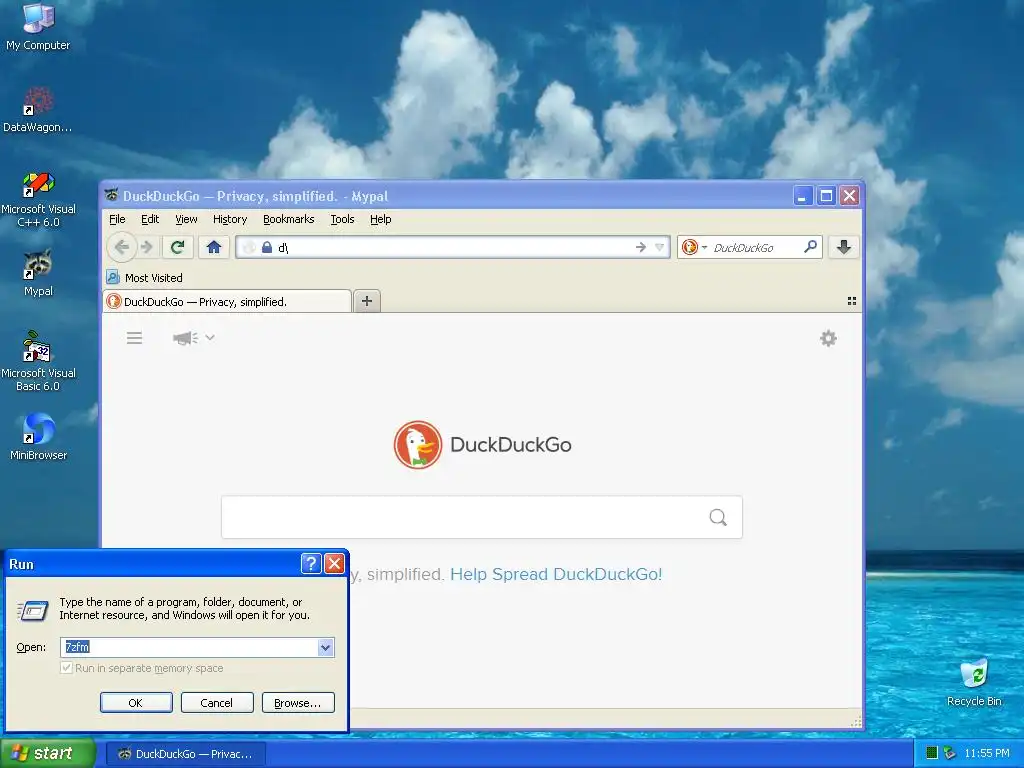Click Cancel in the Run dialog
The width and height of the screenshot is (1024, 768).
point(217,703)
